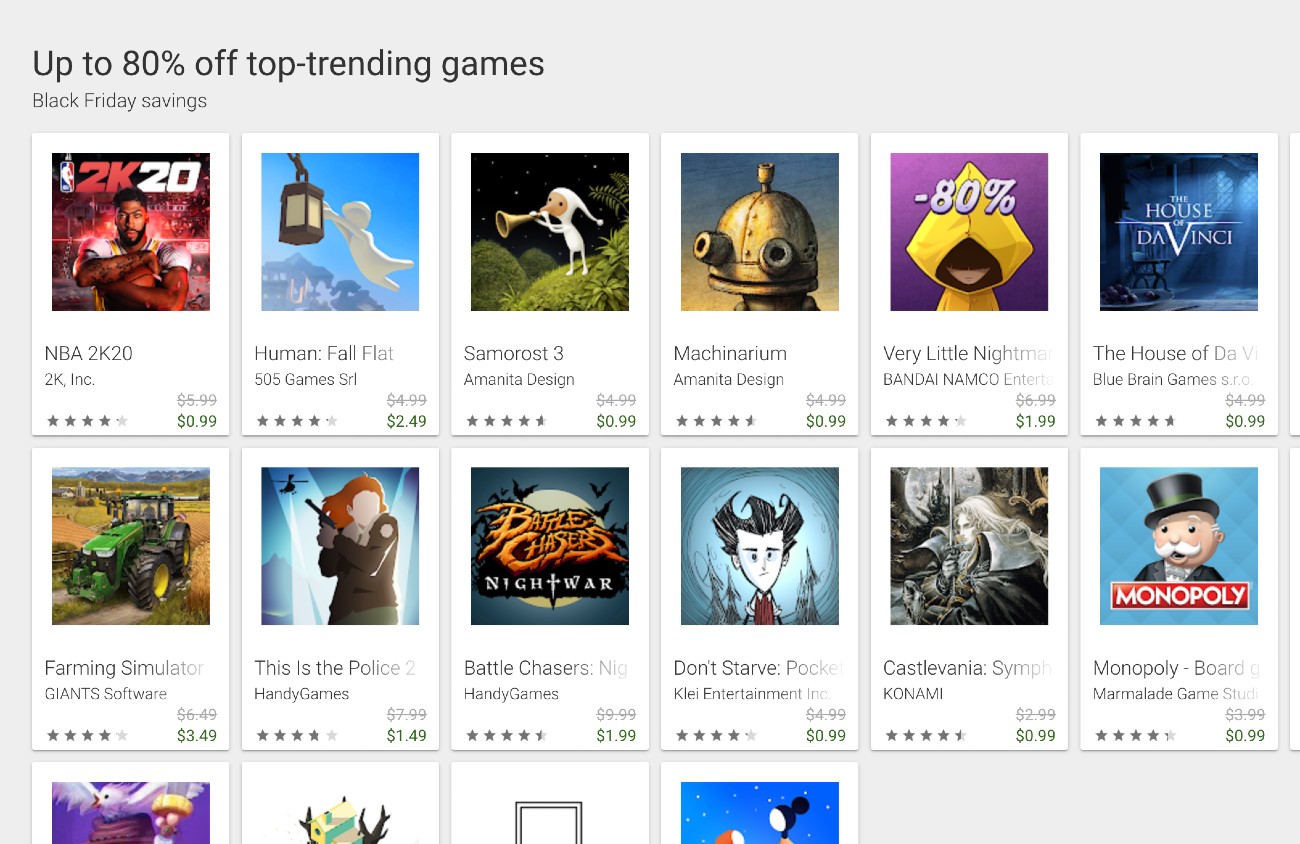Open the Amanita Design link under Samorost 3
Screen dimensions: 1300x844
pos(519,380)
